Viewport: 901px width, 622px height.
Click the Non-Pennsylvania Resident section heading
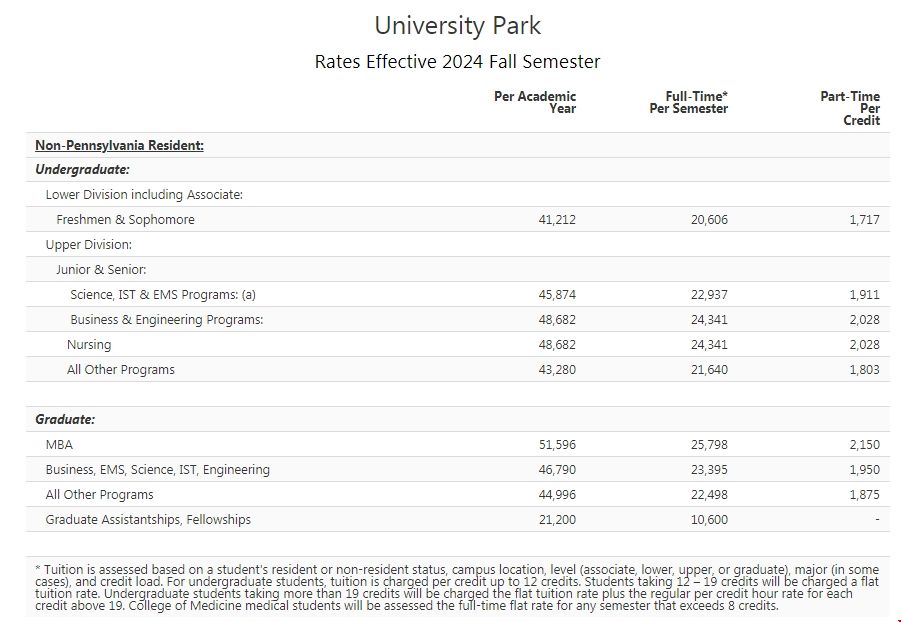click(x=119, y=145)
